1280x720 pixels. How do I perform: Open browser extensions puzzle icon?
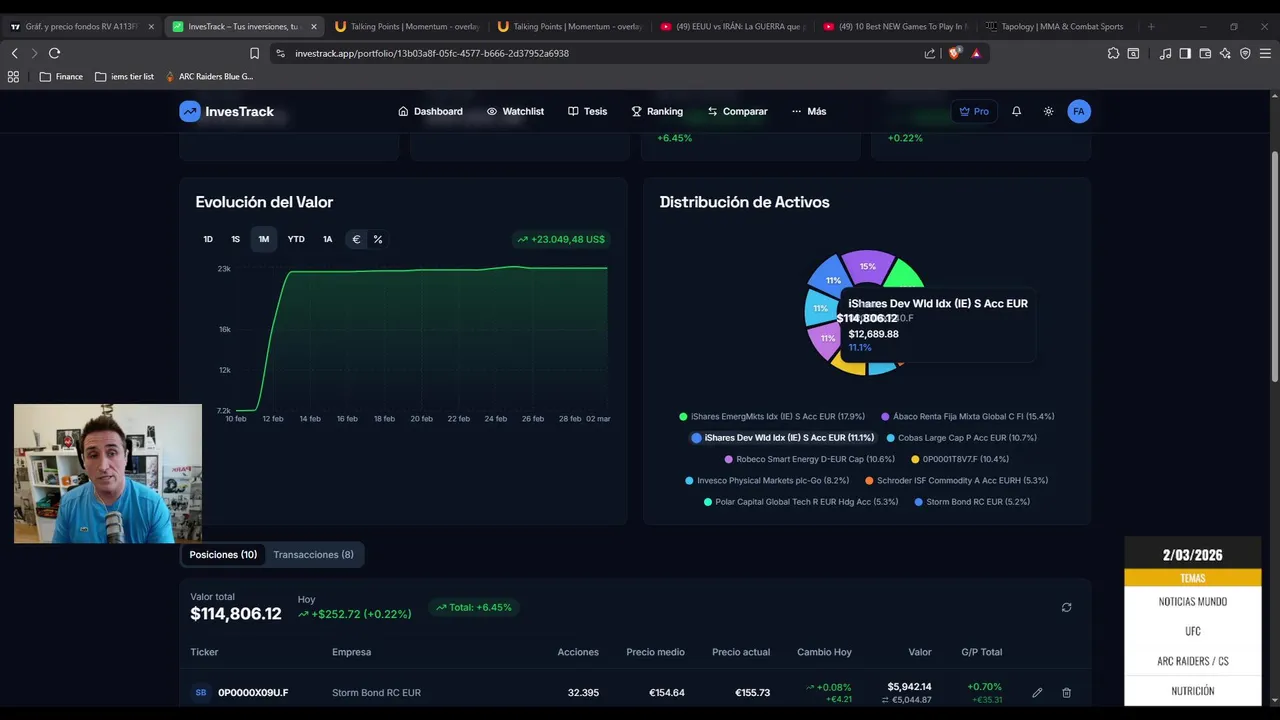pyautogui.click(x=1113, y=53)
